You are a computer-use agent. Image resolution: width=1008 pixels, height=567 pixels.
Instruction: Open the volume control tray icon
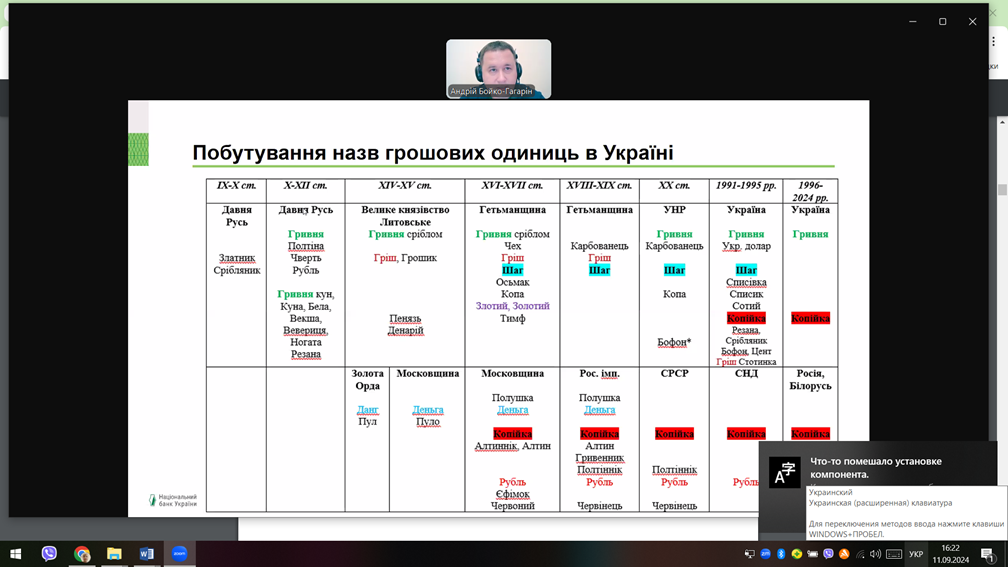point(875,554)
